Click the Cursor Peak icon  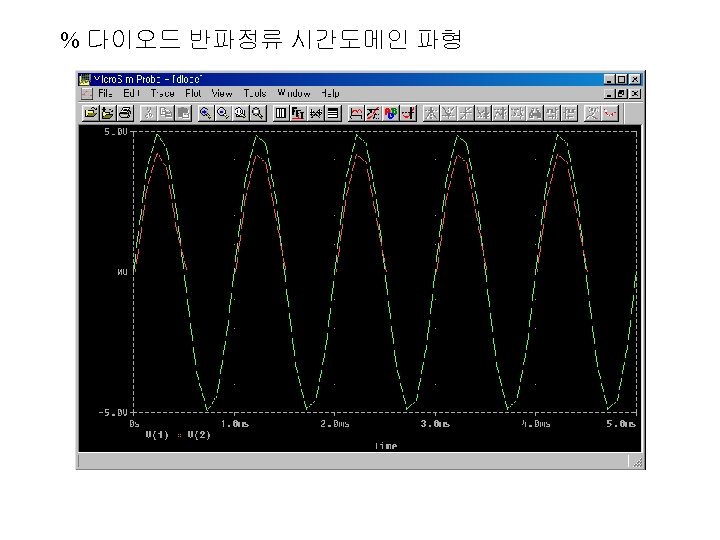coord(431,113)
